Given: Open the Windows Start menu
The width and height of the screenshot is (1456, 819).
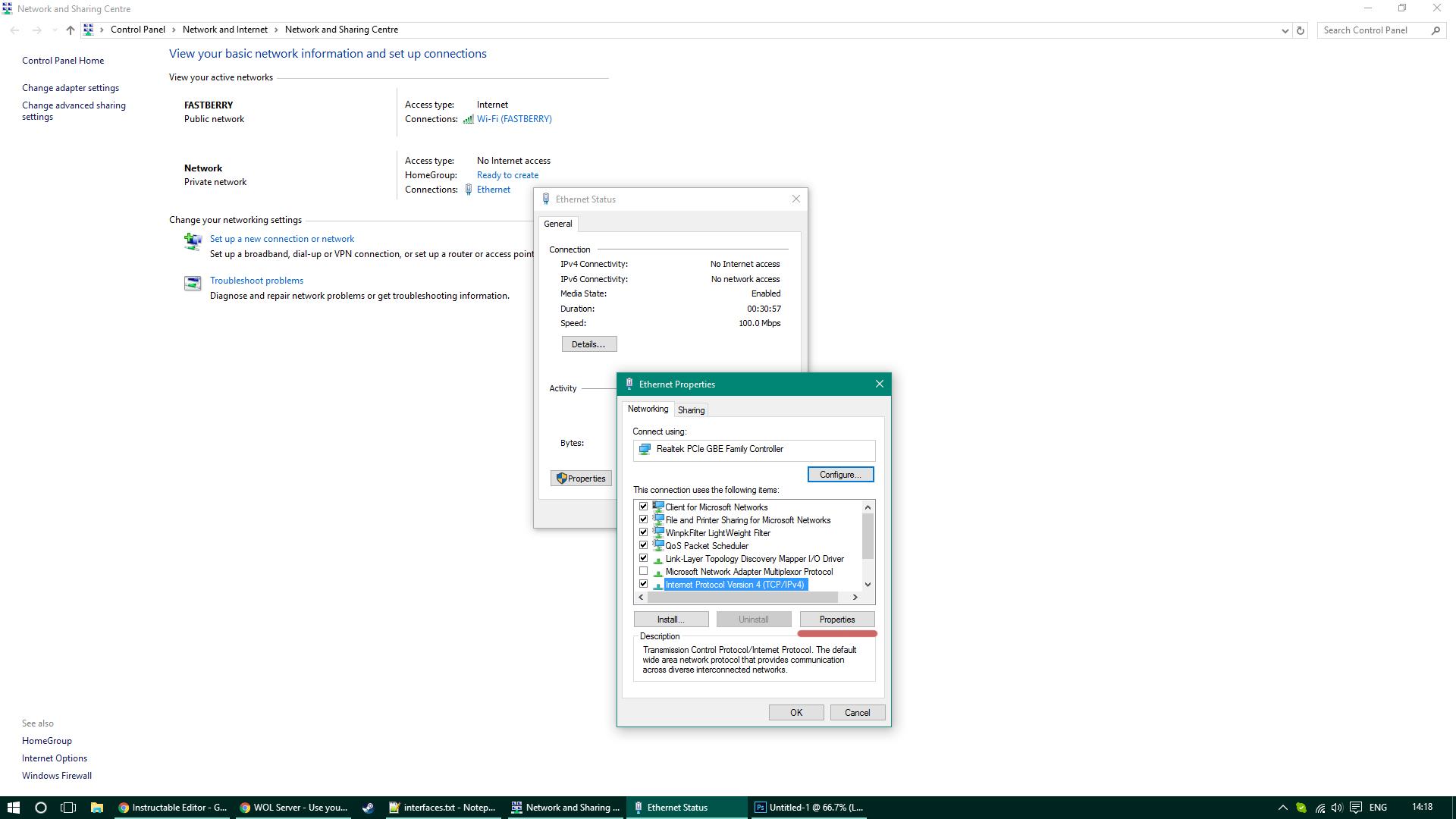Looking at the screenshot, I should tap(13, 808).
